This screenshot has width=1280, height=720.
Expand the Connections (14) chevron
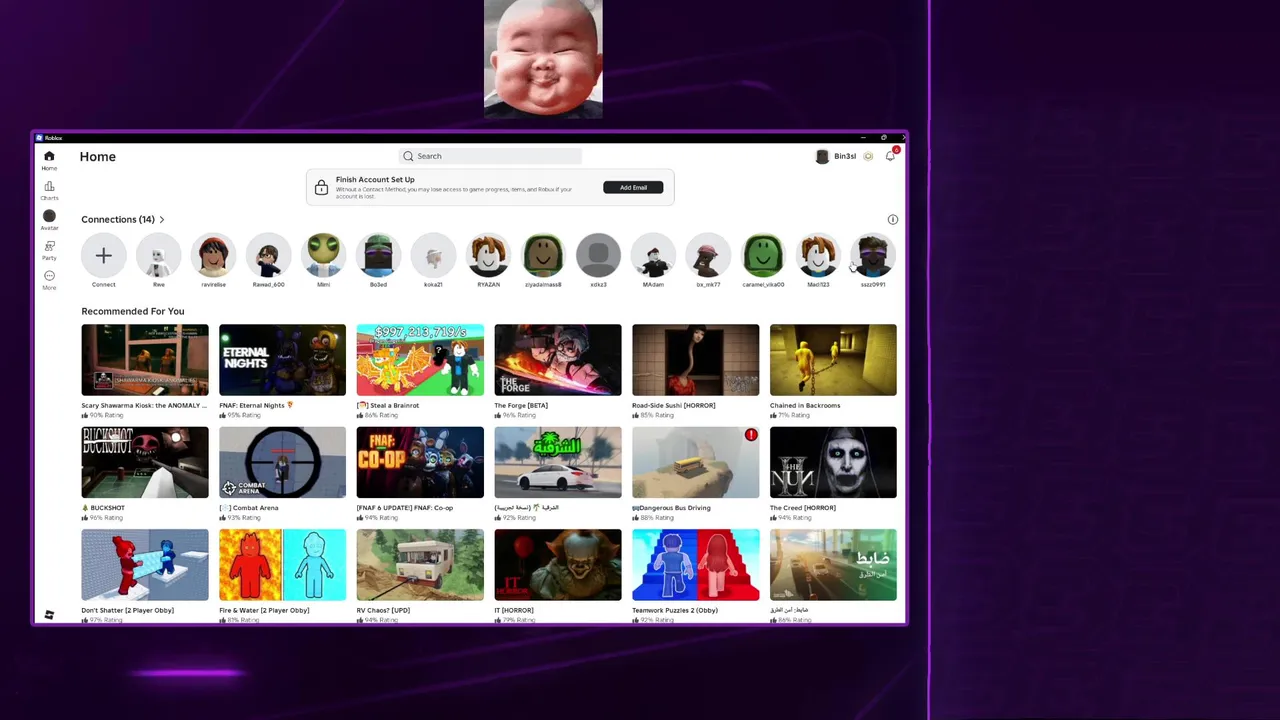tap(161, 219)
